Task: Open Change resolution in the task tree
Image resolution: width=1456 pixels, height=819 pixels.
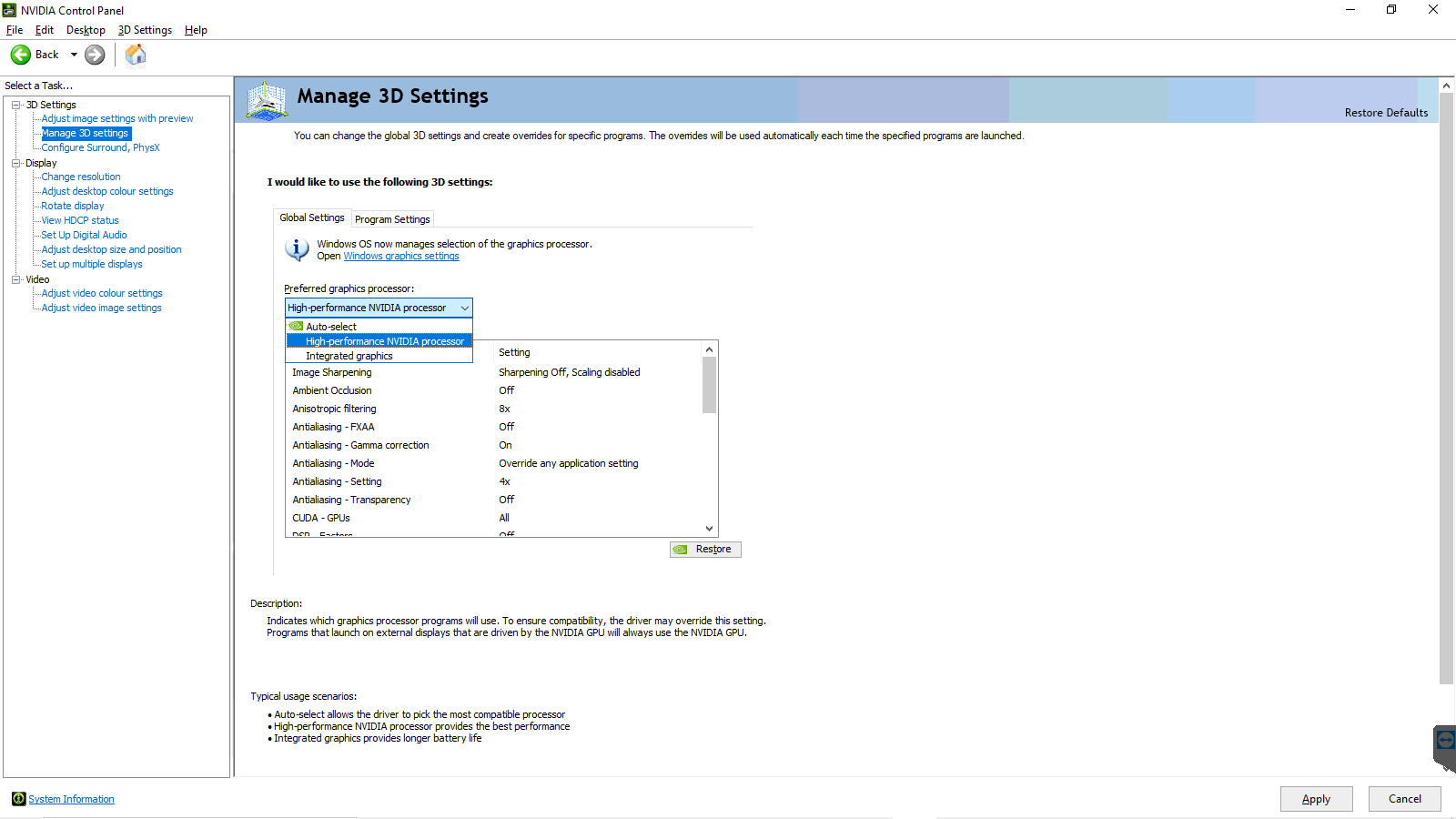Action: pos(81,177)
